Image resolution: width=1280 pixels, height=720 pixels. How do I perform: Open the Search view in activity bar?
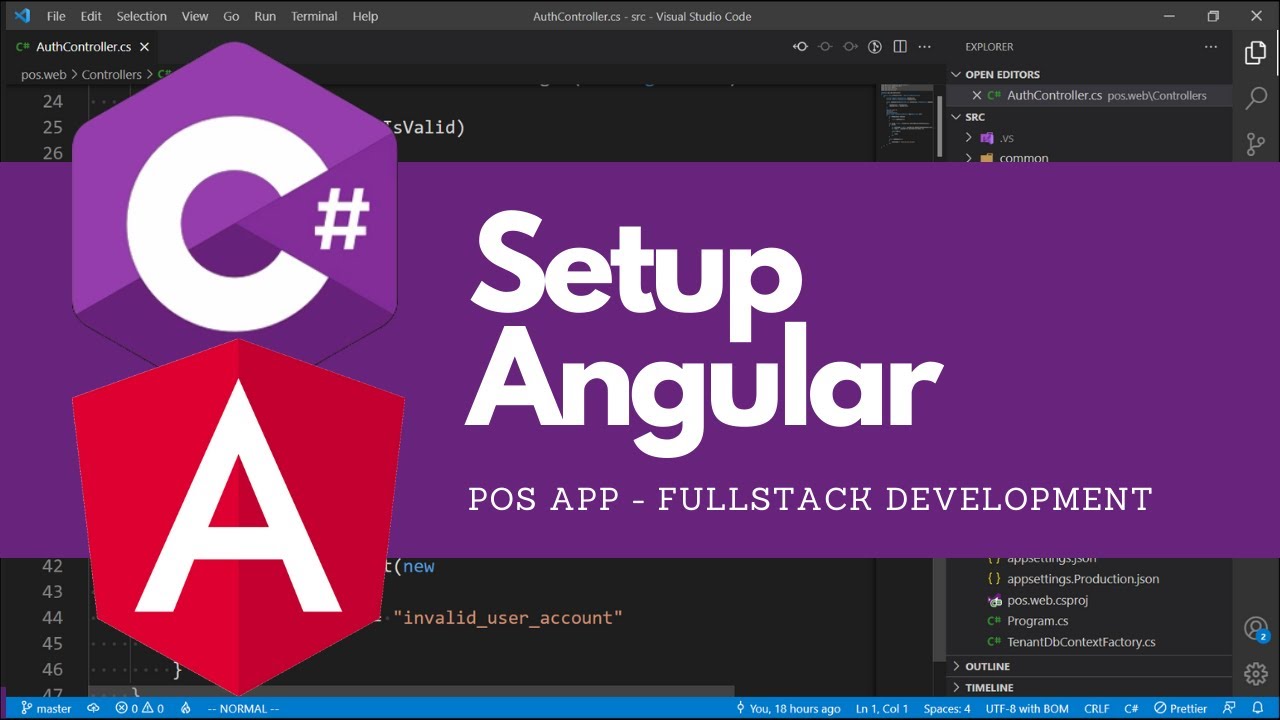coord(1256,98)
